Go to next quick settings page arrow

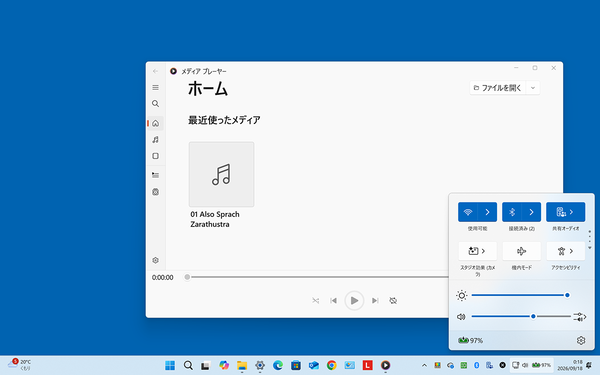[590, 248]
